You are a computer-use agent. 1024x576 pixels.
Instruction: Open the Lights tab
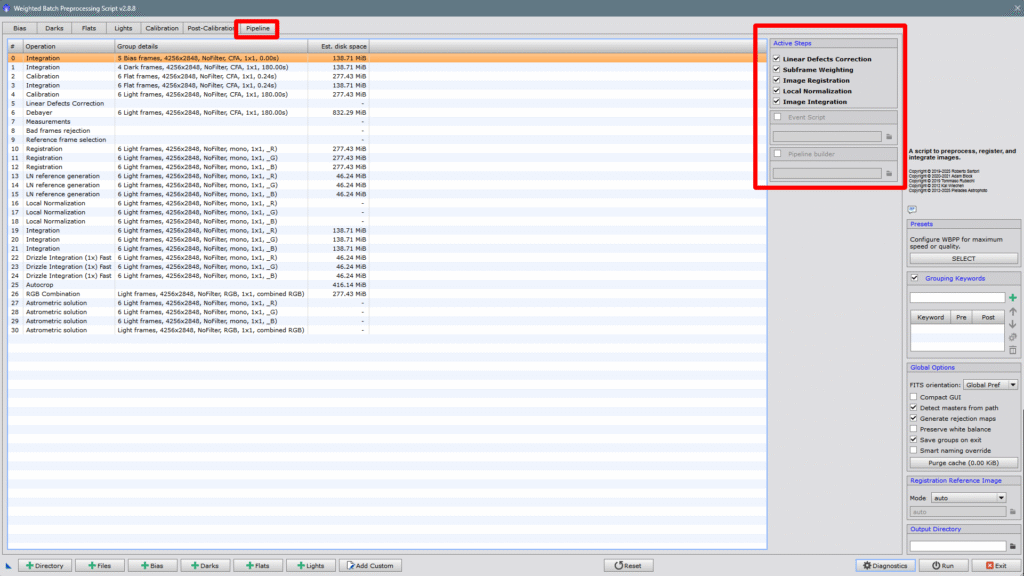click(123, 29)
